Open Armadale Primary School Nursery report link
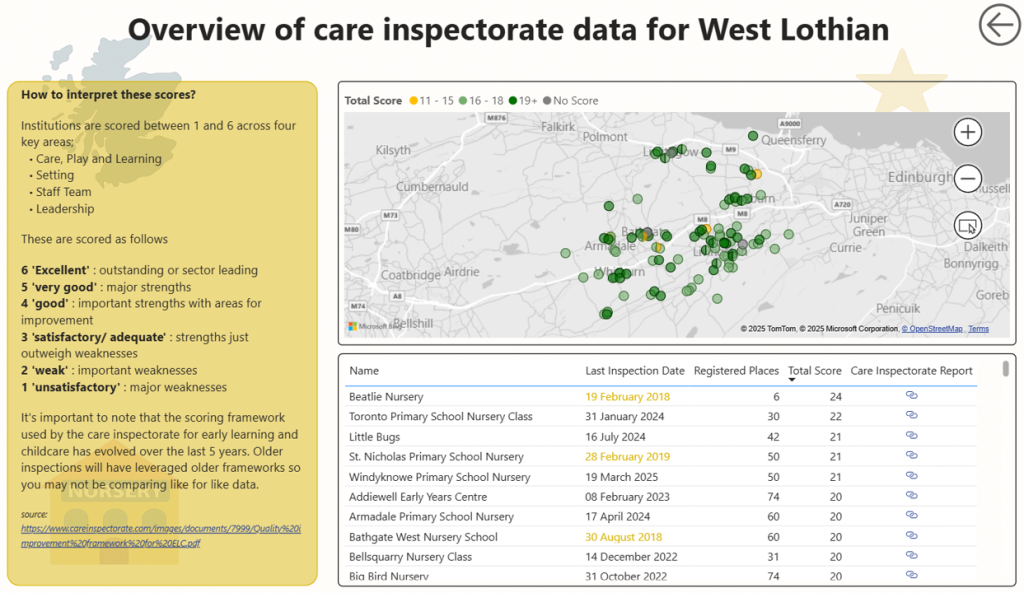 click(x=912, y=515)
